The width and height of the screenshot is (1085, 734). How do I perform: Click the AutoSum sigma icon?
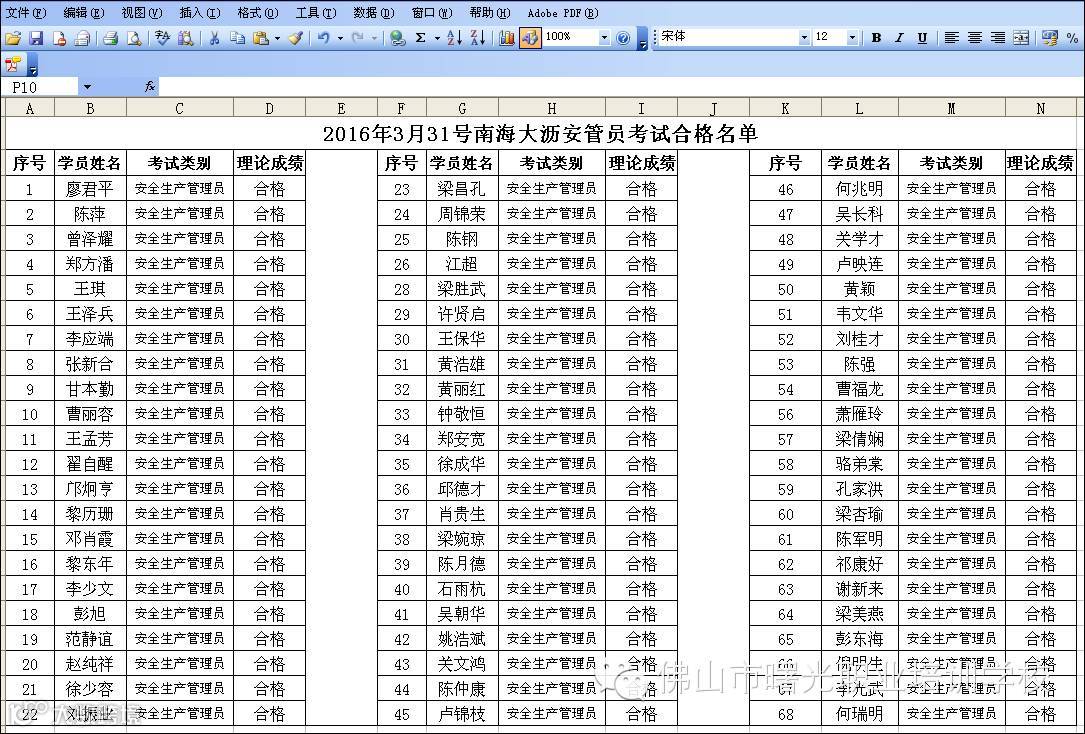pos(420,39)
